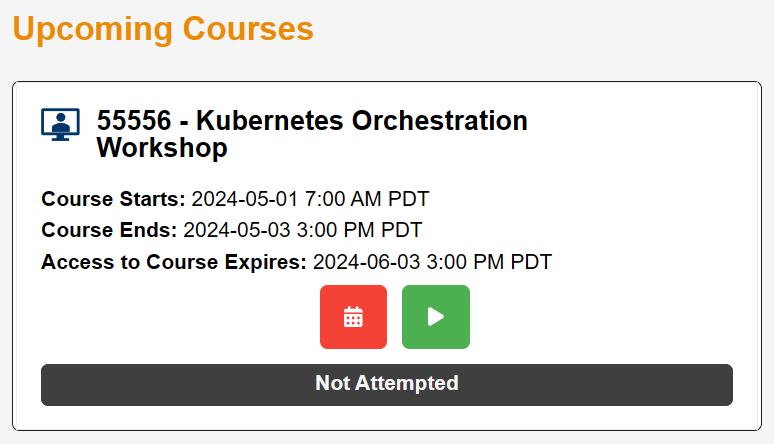Click the course number 55556
Viewport: 774px width, 444px height.
[134, 121]
